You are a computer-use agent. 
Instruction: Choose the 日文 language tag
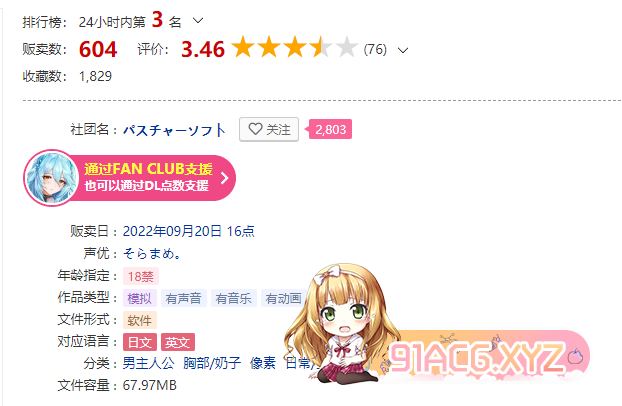click(140, 342)
